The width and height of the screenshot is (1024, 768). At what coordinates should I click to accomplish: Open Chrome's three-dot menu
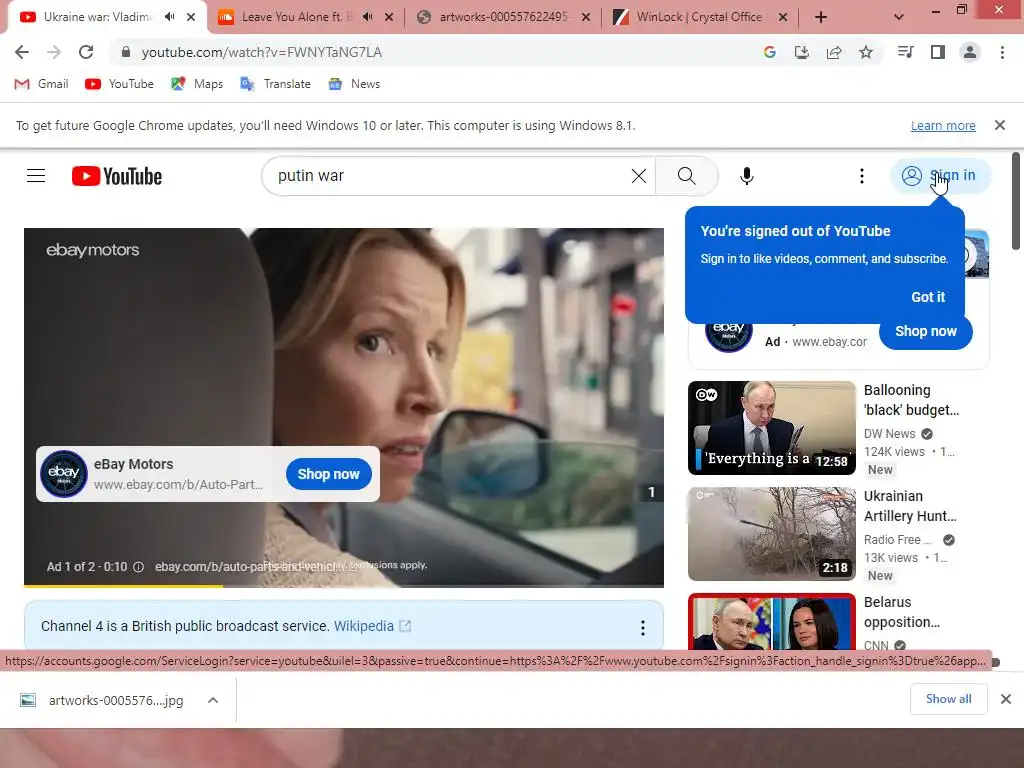1002,52
